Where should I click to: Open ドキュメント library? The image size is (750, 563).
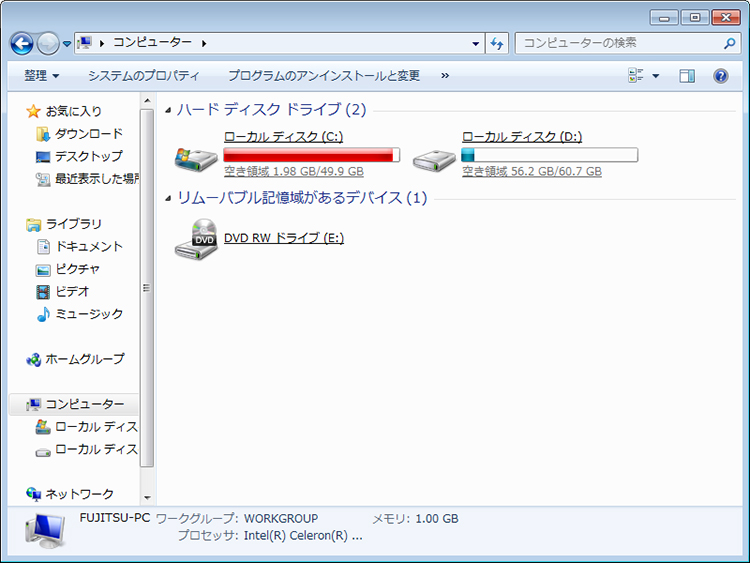pyautogui.click(x=89, y=246)
